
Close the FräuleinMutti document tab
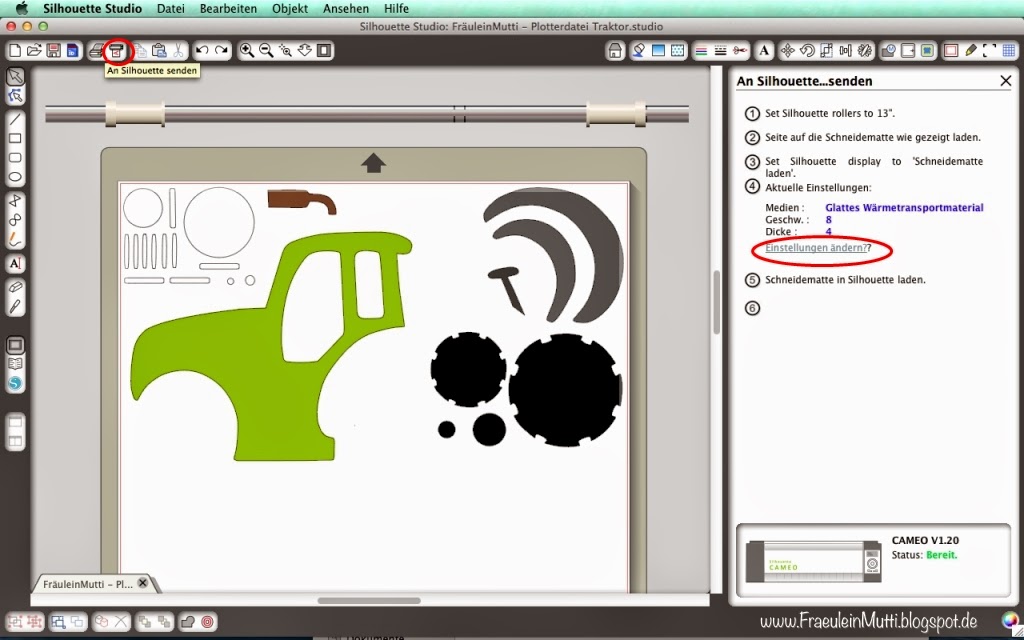coord(143,583)
